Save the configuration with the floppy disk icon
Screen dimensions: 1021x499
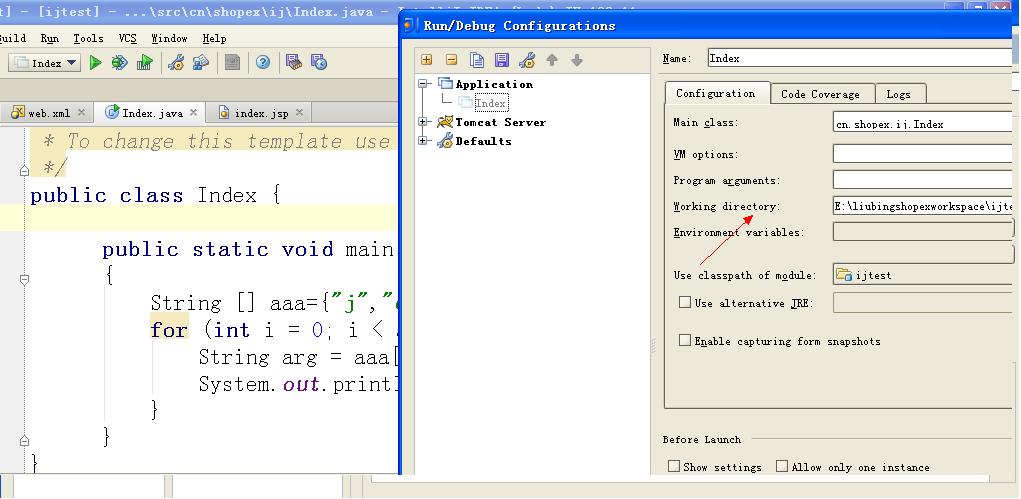(x=502, y=60)
